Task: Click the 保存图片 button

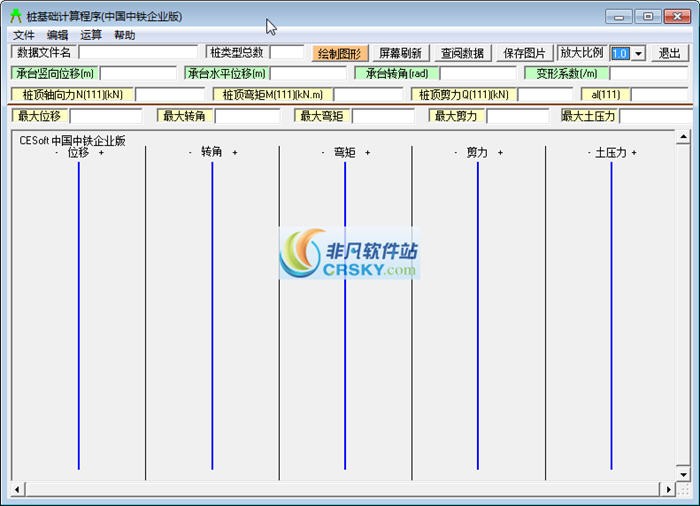Action: (524, 53)
